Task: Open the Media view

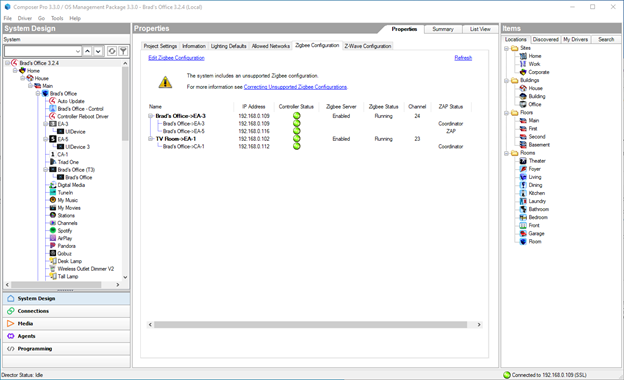Action: [x=66, y=323]
